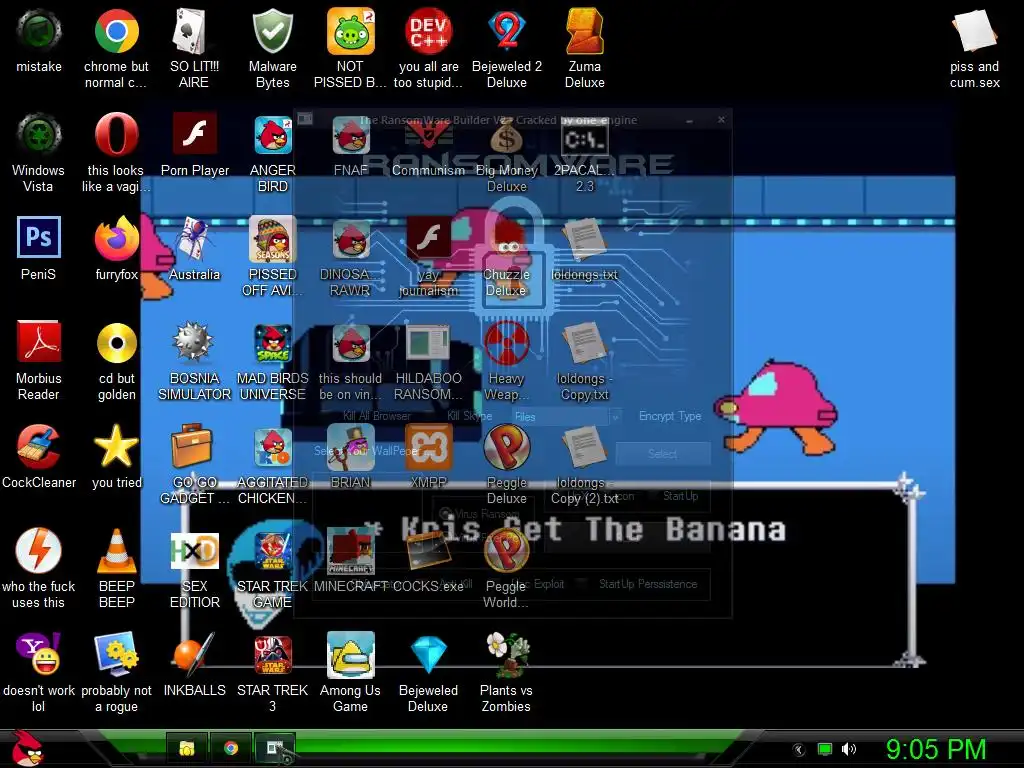Open the Australia spider solitaire icon
This screenshot has height=768, width=1024.
coord(194,239)
